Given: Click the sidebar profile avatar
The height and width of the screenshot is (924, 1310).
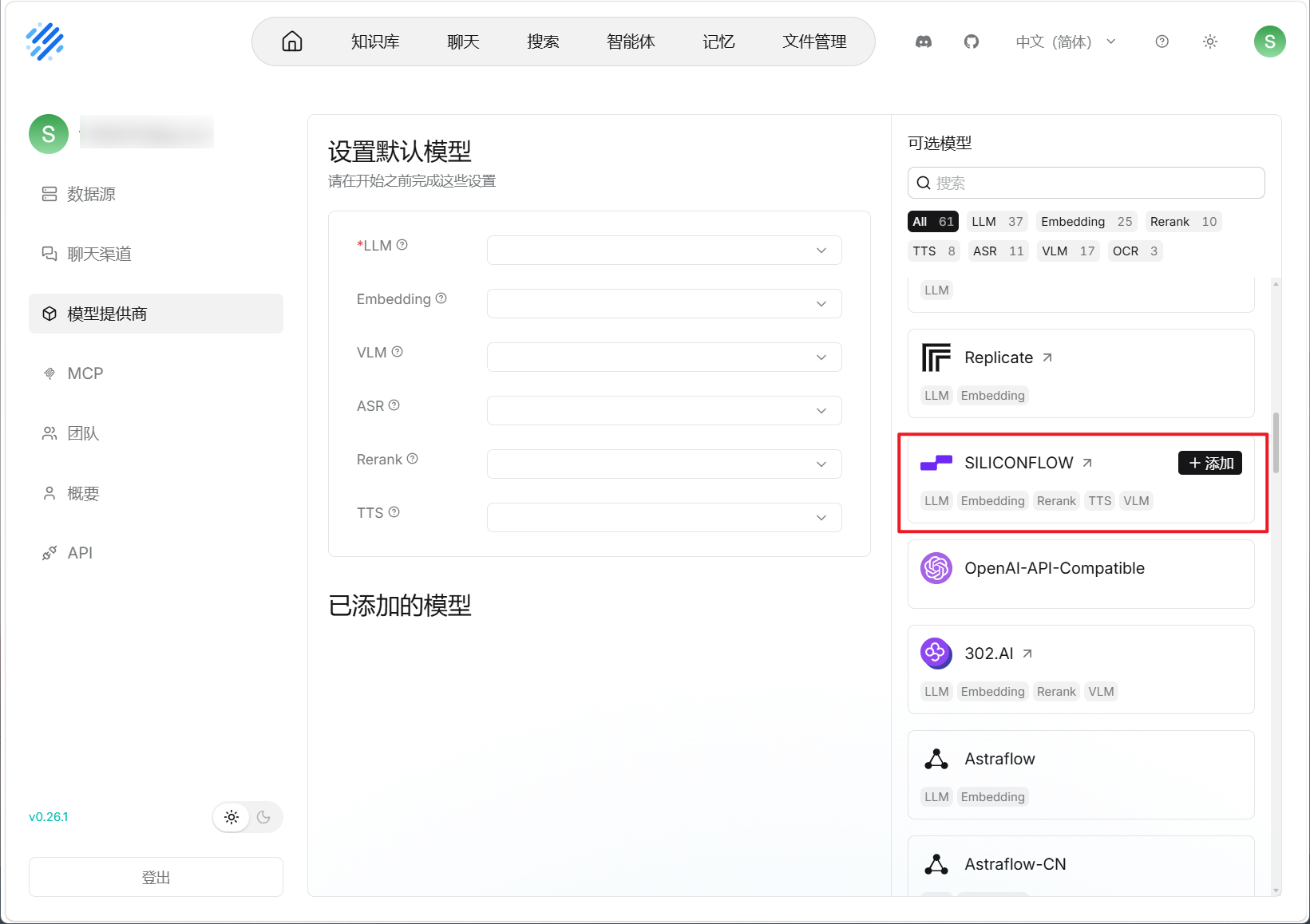Looking at the screenshot, I should pyautogui.click(x=49, y=134).
